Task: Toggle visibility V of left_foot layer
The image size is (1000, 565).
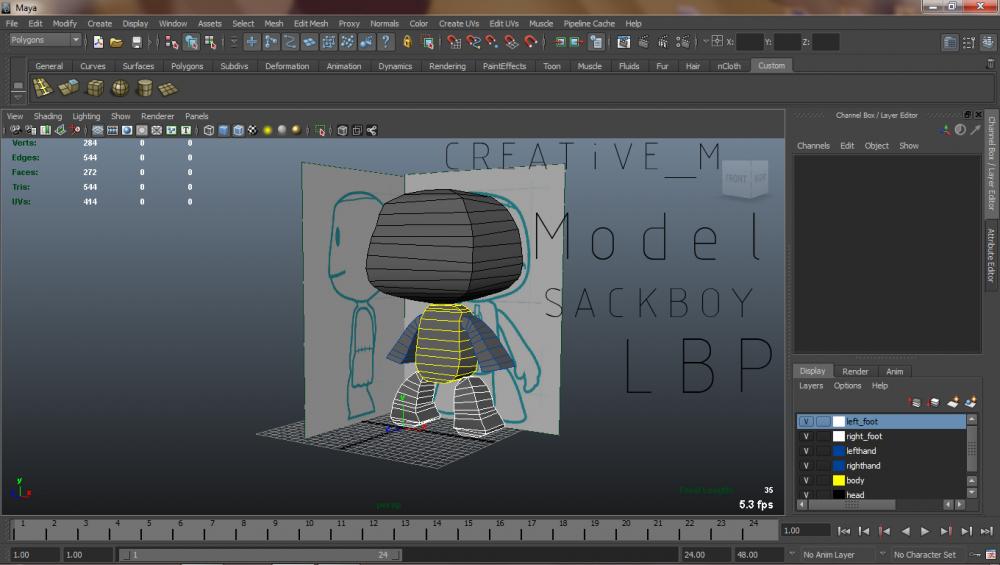Action: (806, 422)
